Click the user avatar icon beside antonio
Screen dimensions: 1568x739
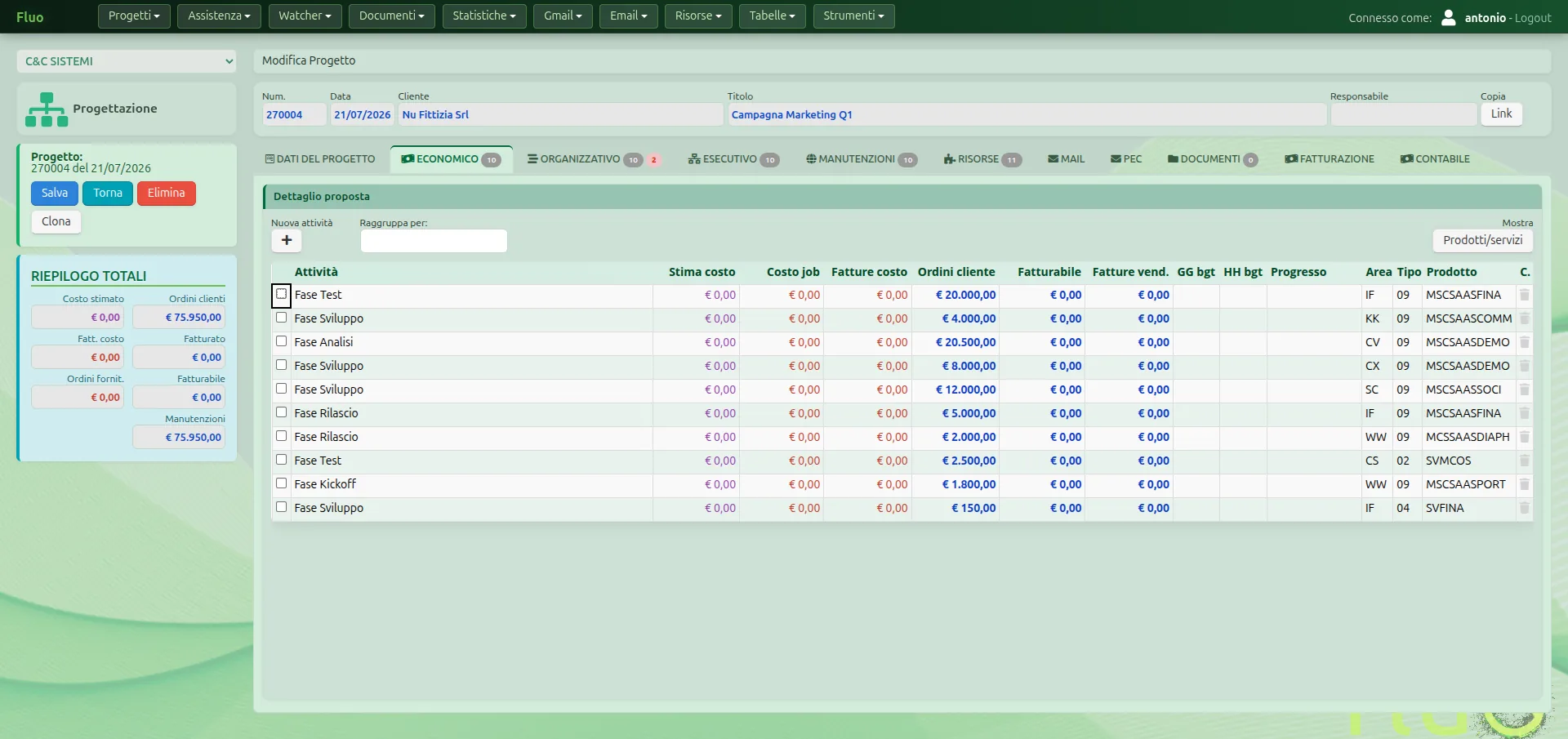pos(1449,17)
